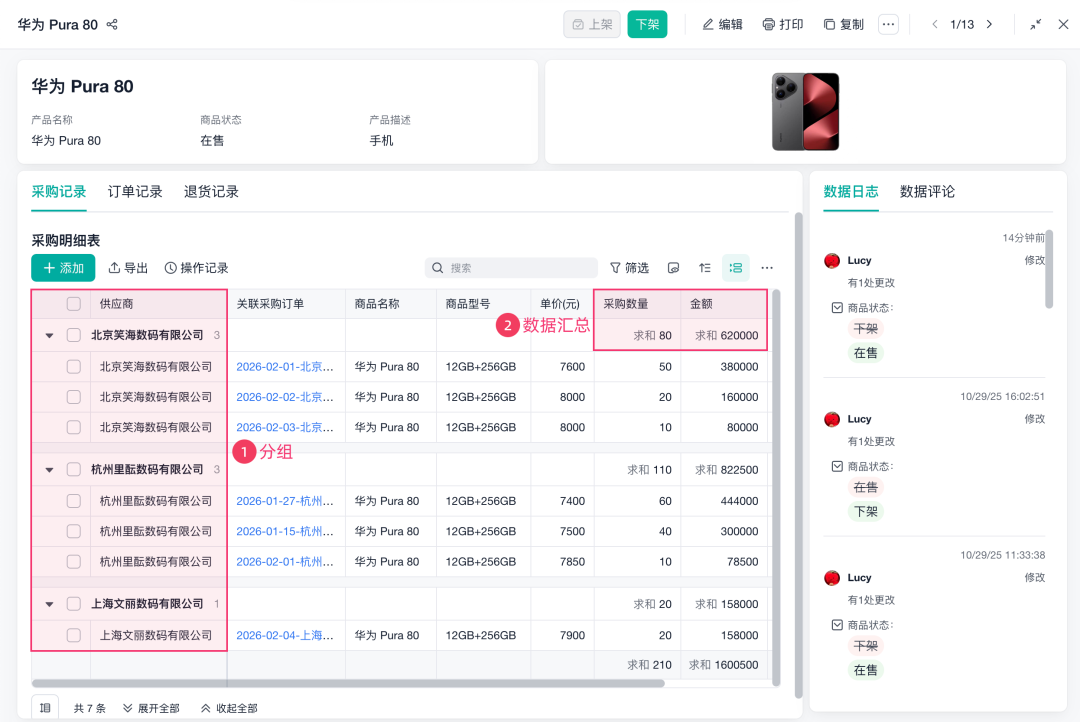Check the row with amount 444000
Image resolution: width=1080 pixels, height=722 pixels.
tap(74, 502)
